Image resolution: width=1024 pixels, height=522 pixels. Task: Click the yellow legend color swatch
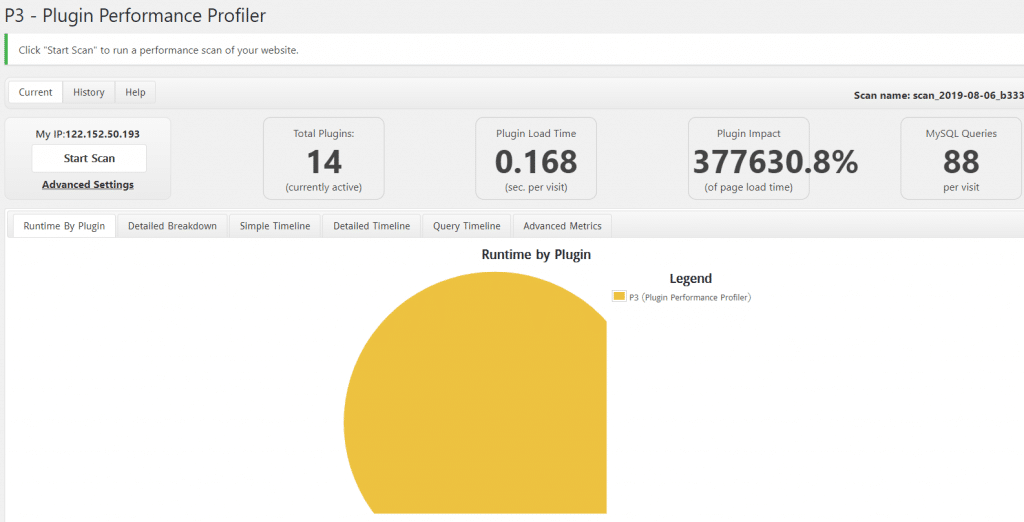(619, 296)
